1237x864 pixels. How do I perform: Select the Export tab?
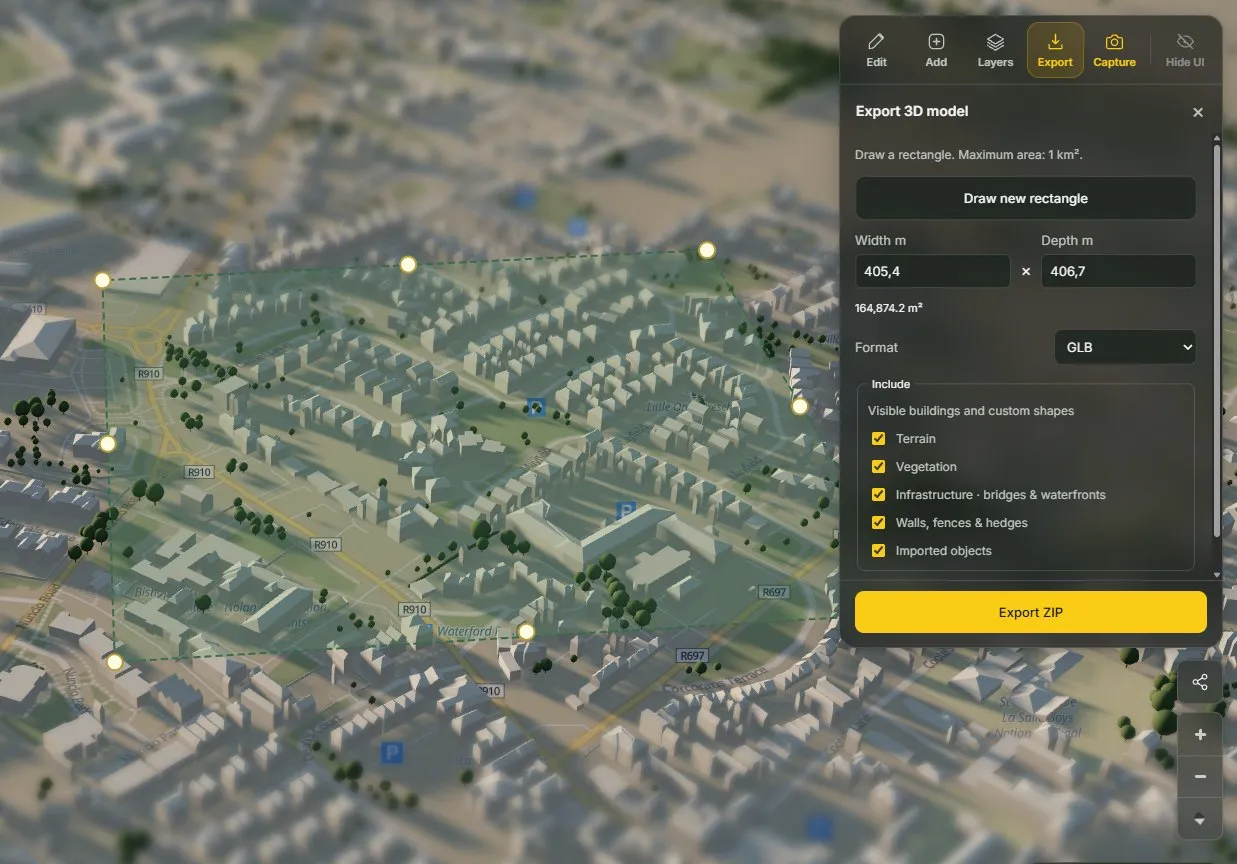(1055, 50)
